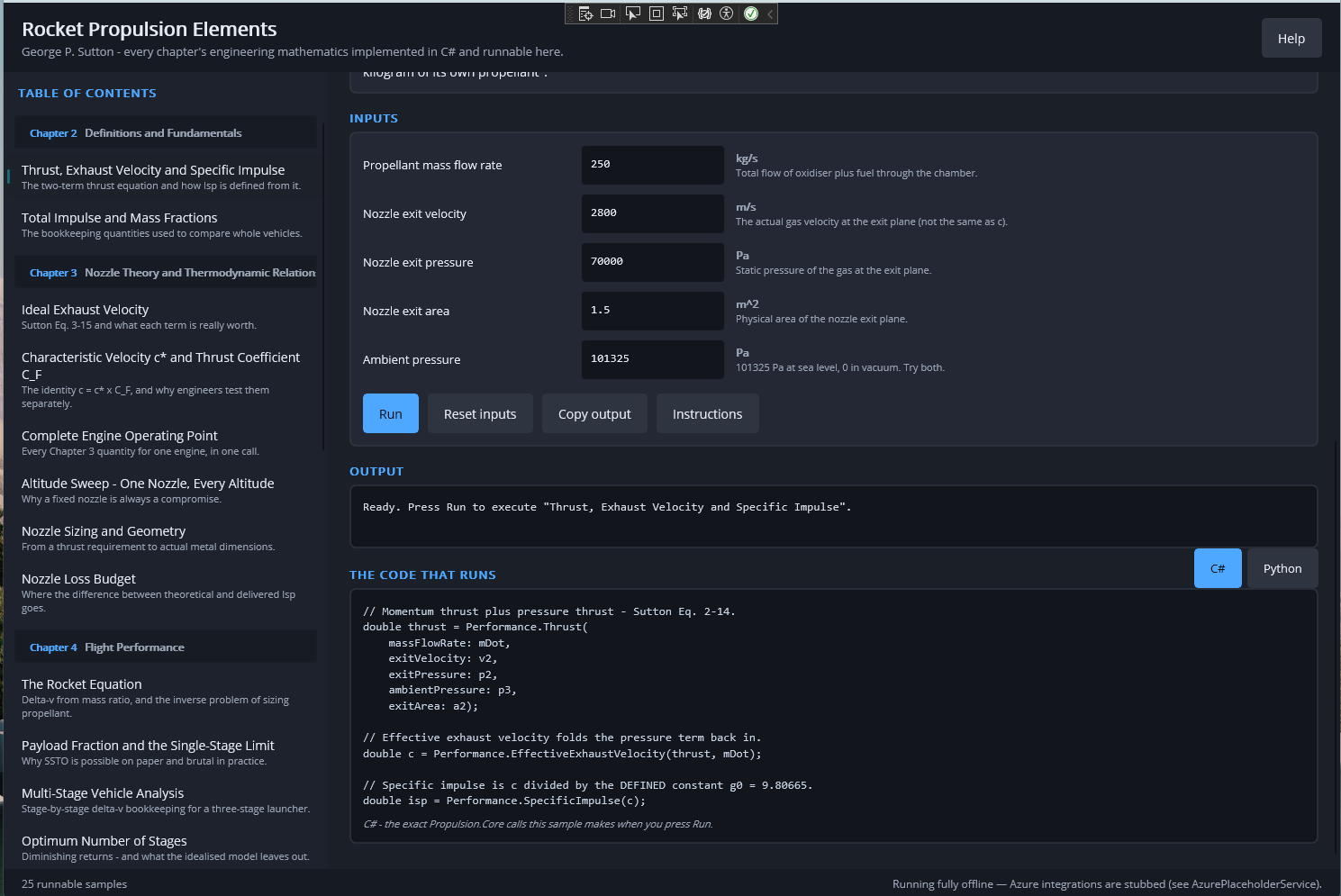This screenshot has width=1341, height=896.
Task: Open the binding failures braces icon
Action: 704,14
